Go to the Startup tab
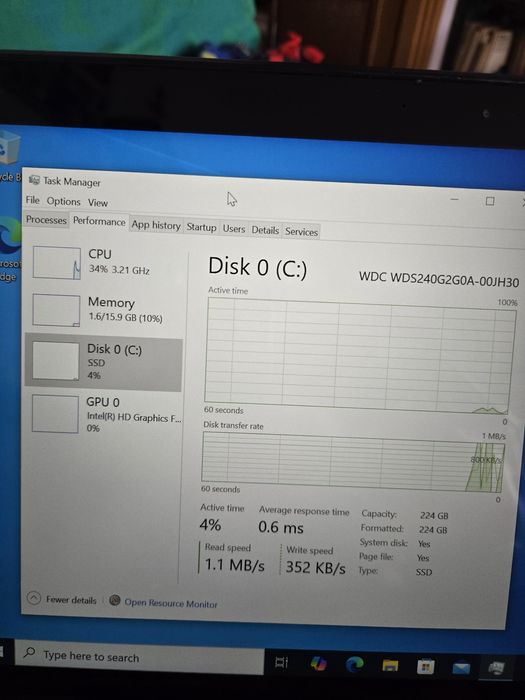The height and width of the screenshot is (700, 525). pyautogui.click(x=201, y=227)
